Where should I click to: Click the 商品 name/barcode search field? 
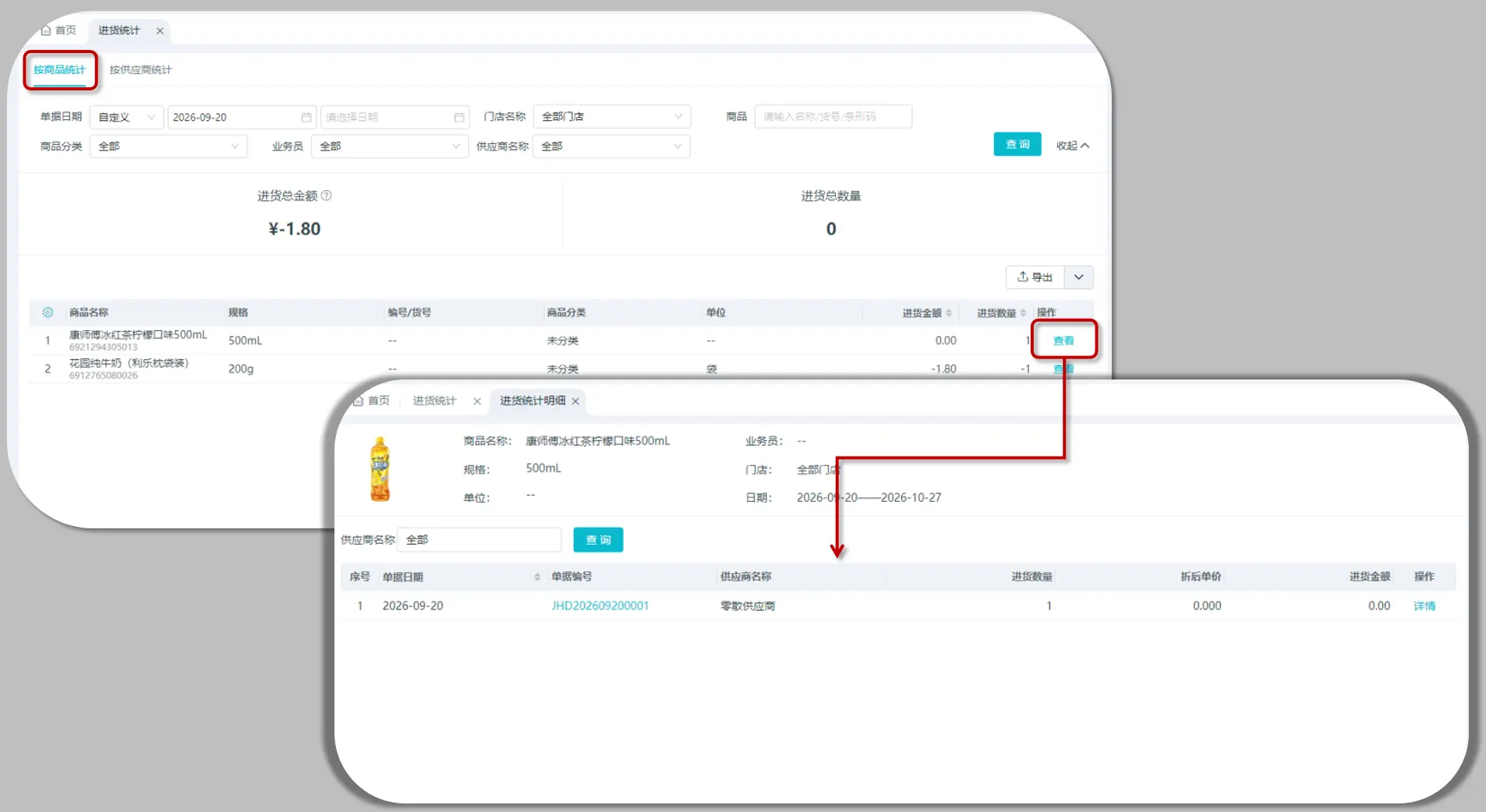point(833,117)
